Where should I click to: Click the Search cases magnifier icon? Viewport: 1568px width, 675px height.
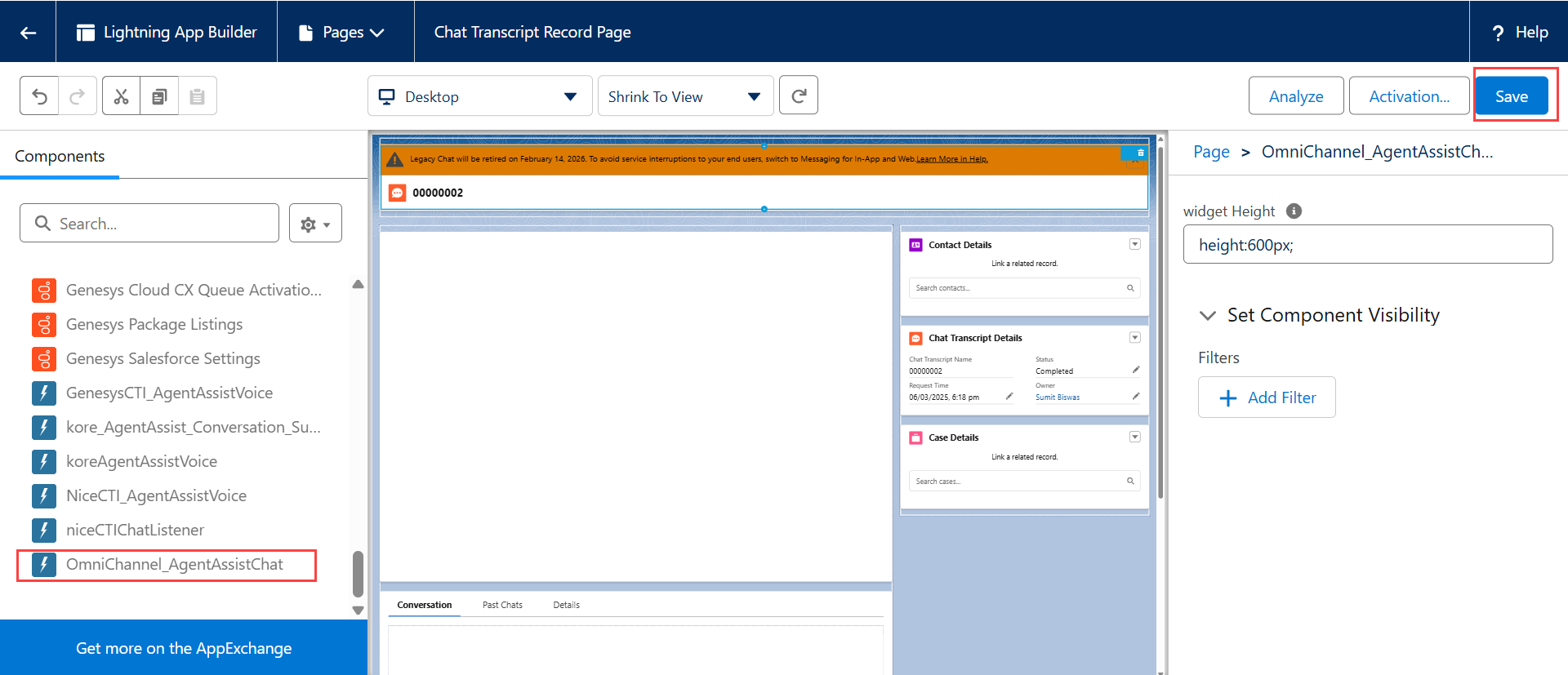coord(1130,482)
